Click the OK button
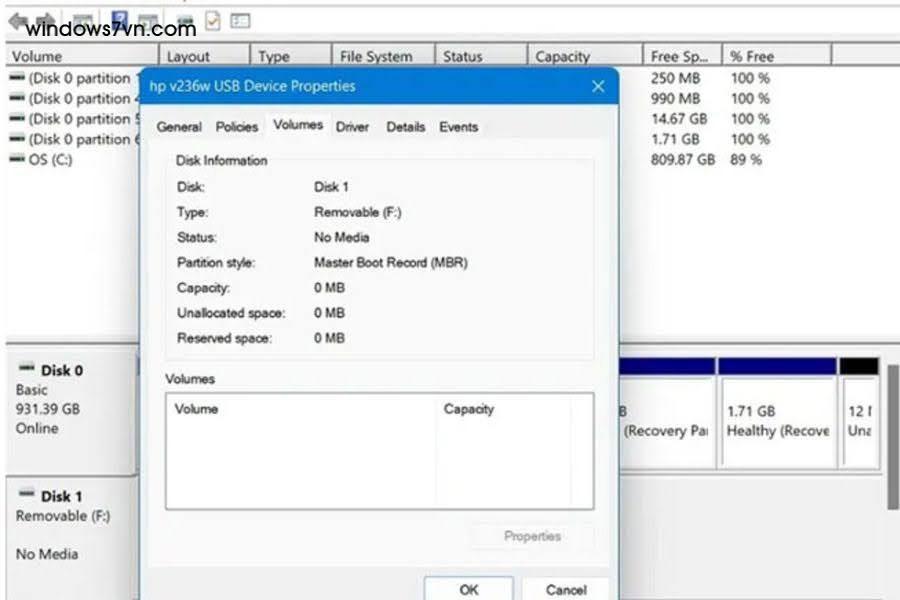 click(x=468, y=590)
